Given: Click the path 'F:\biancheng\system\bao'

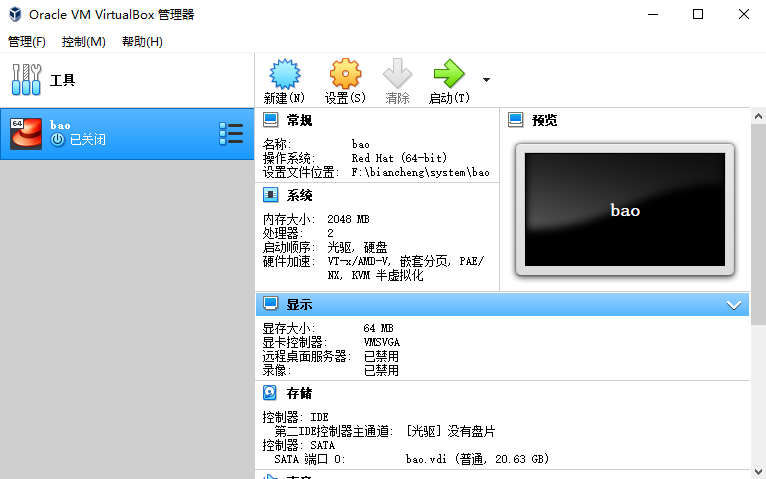Looking at the screenshot, I should [x=420, y=172].
